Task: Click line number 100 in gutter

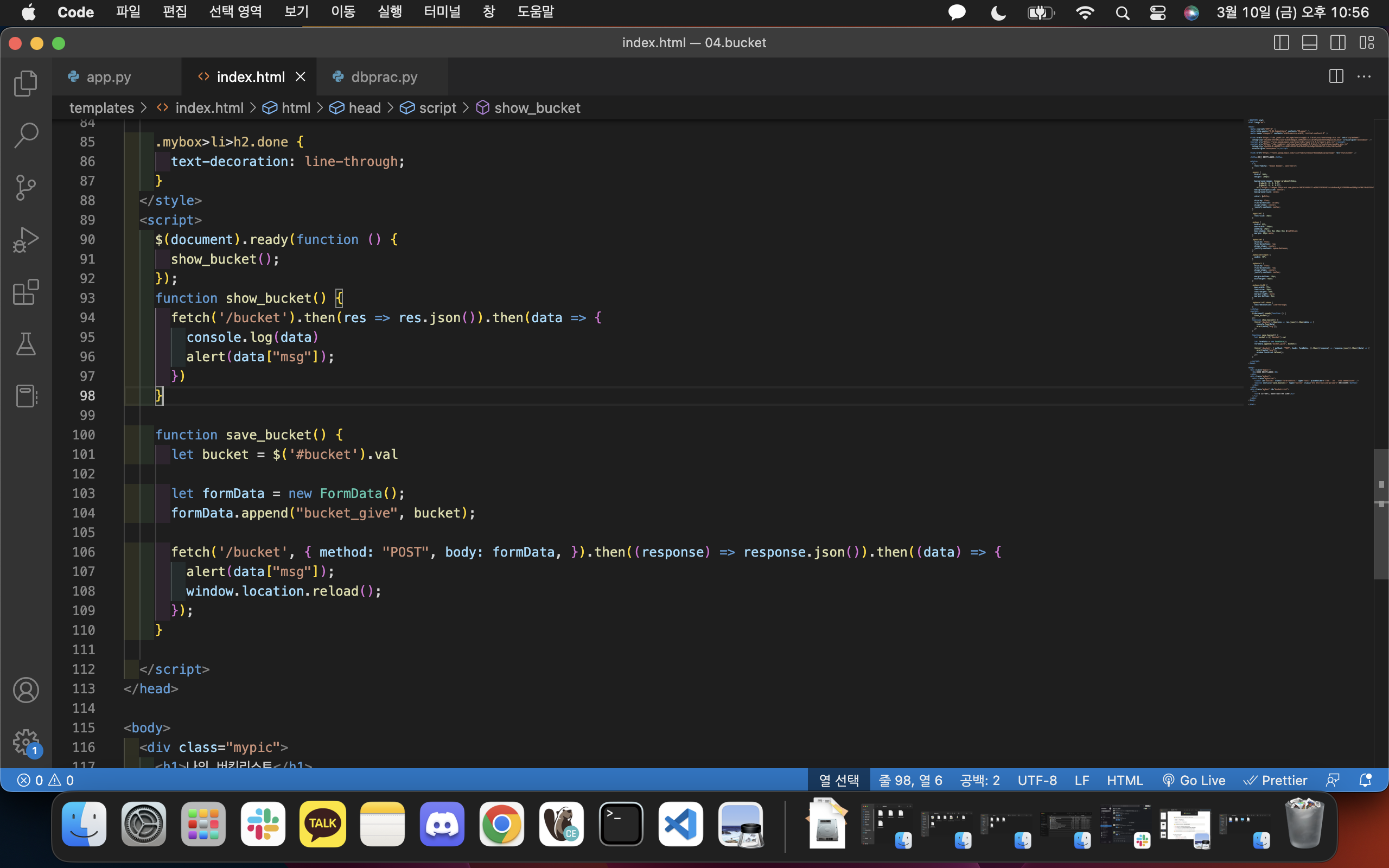Action: (84, 435)
